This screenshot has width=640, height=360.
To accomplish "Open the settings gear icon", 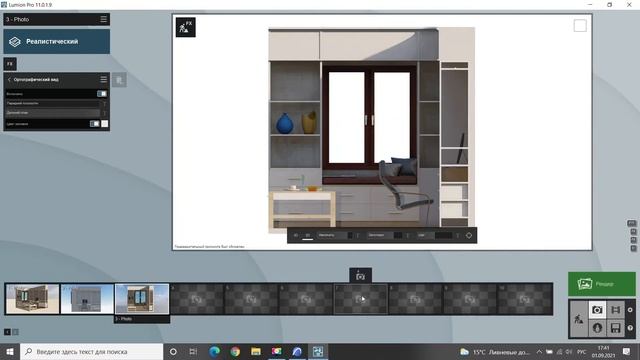I will (630, 310).
